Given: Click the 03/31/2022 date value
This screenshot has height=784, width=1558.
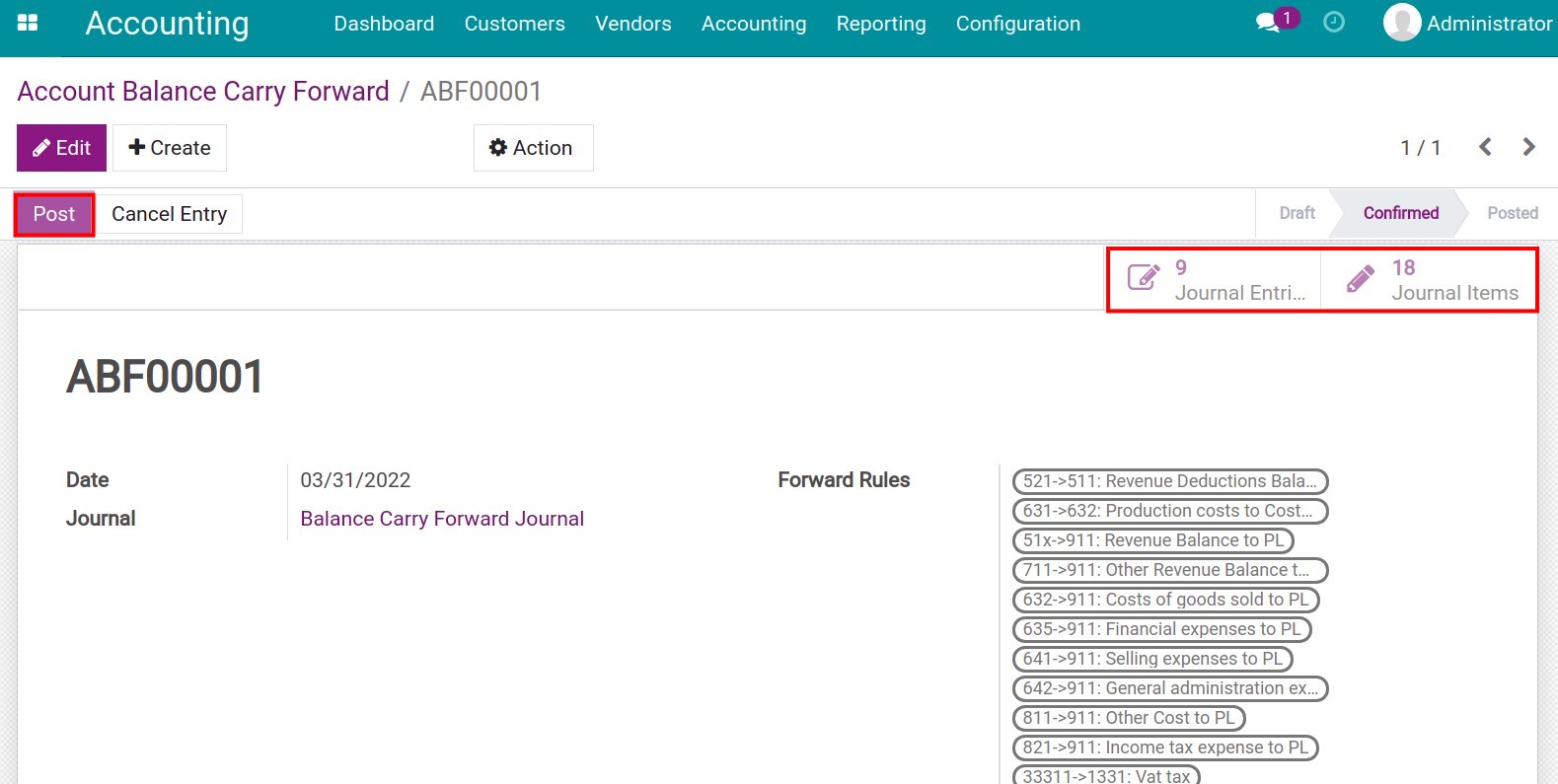Looking at the screenshot, I should [355, 480].
